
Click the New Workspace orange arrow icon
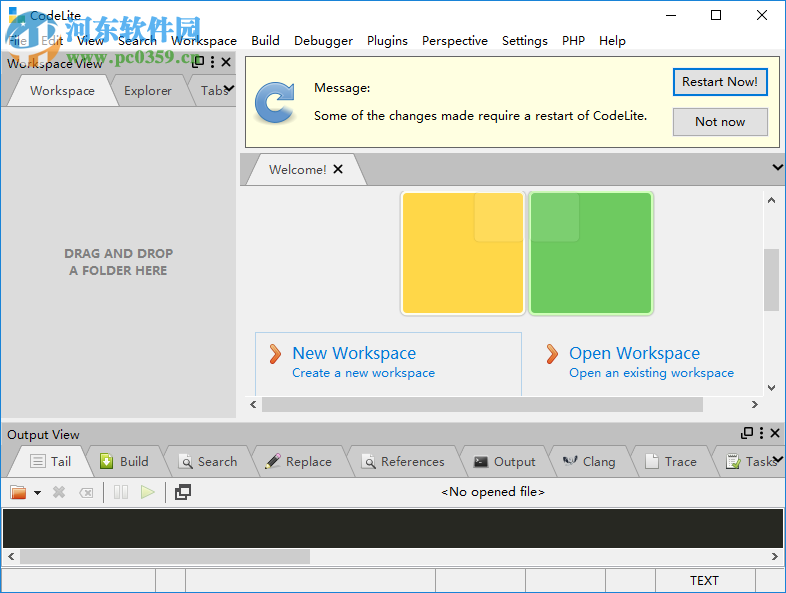[x=275, y=354]
